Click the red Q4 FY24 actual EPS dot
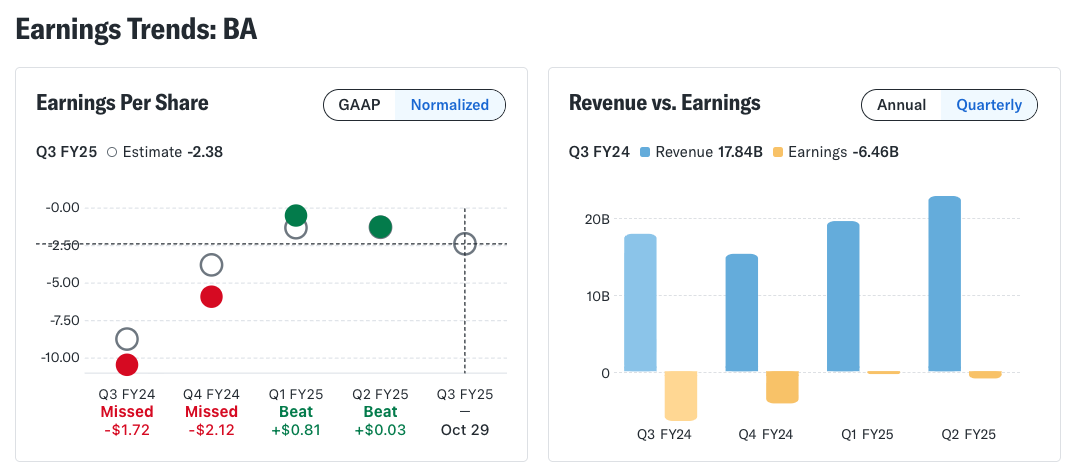The image size is (1075, 473). click(x=211, y=297)
